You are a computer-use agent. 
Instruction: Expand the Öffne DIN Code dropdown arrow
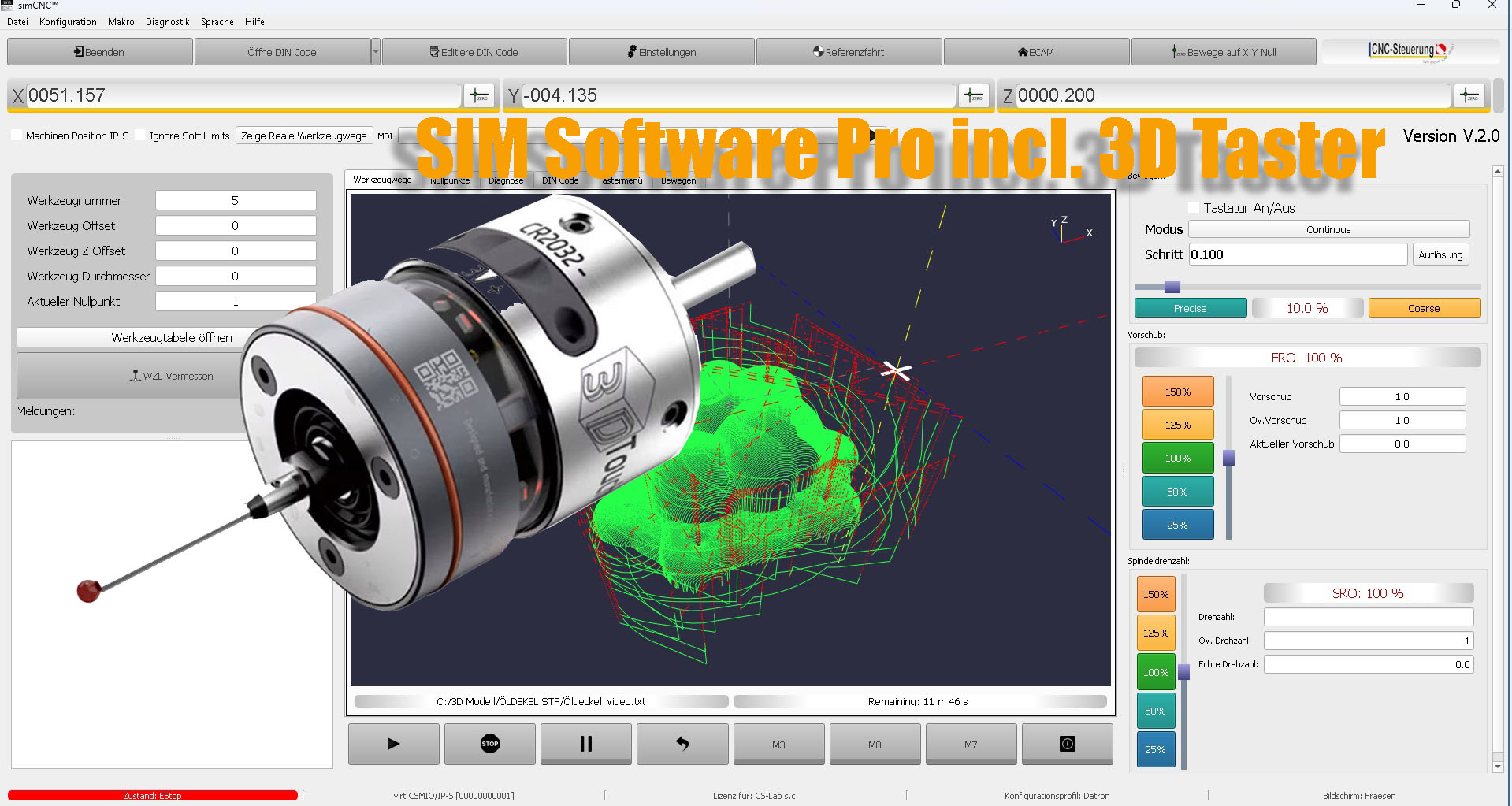pos(376,52)
